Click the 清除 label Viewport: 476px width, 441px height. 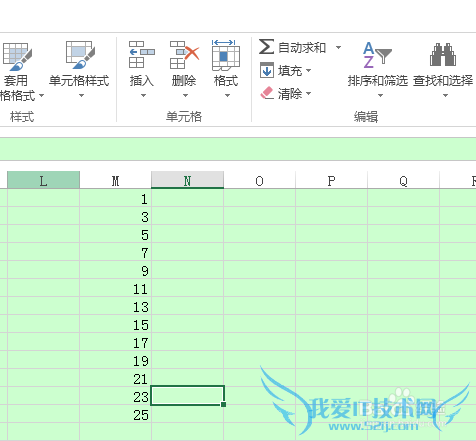tap(290, 94)
